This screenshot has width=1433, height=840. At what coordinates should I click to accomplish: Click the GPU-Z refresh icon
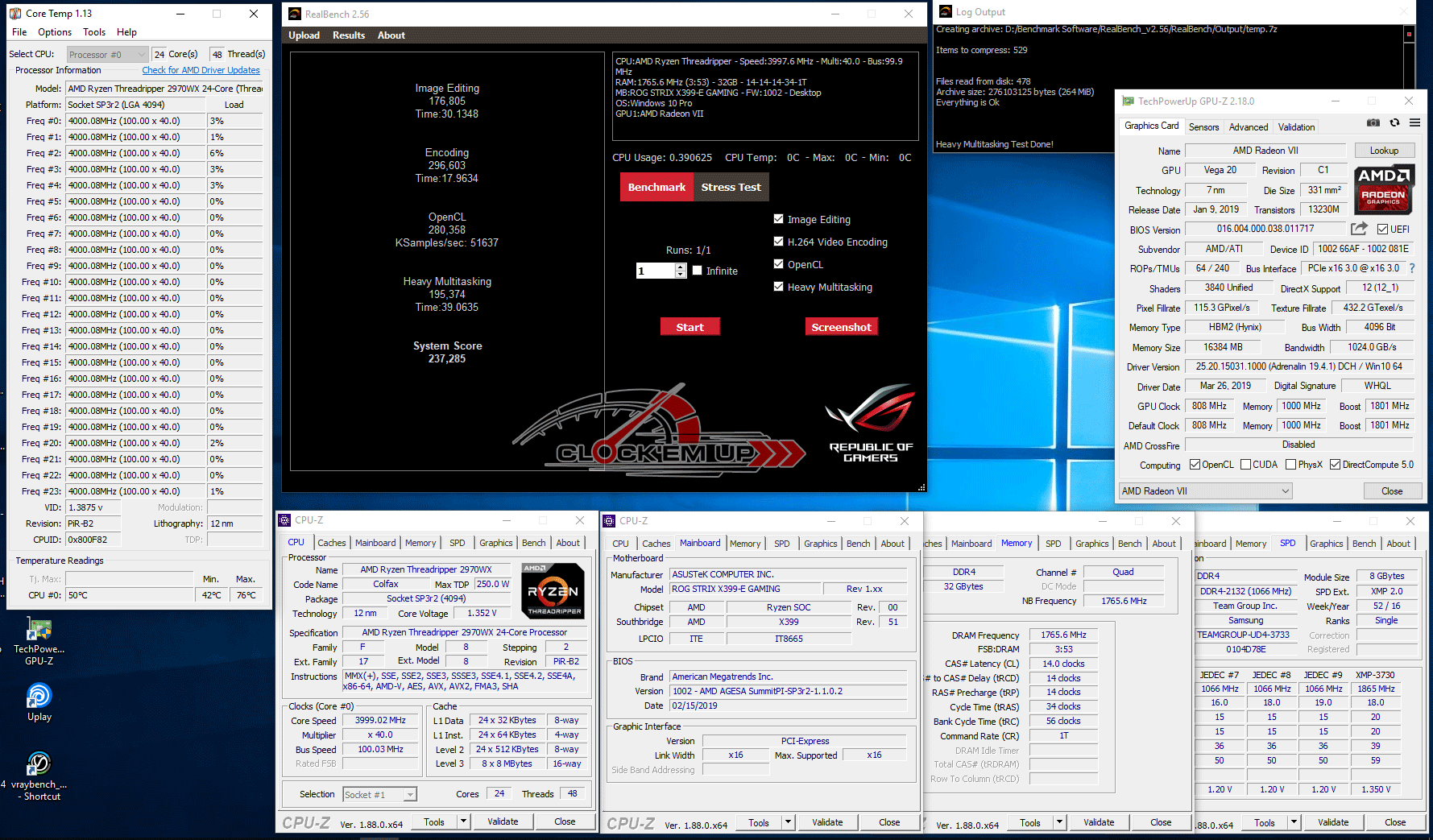[1394, 123]
